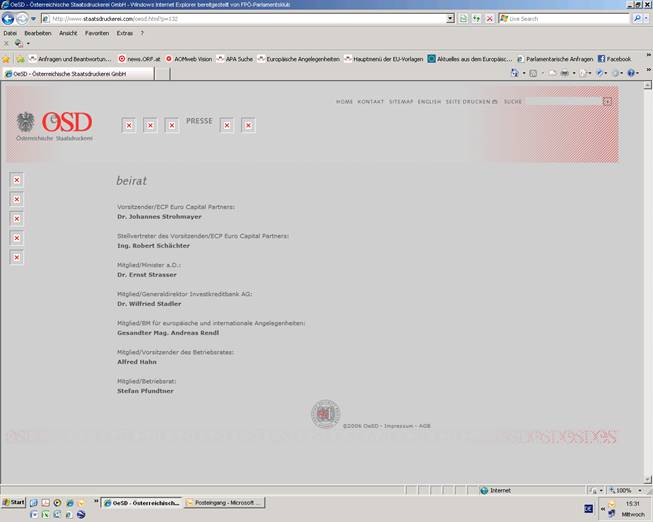Viewport: 653px width, 522px height.
Task: Click the SEITE DRUCKEN link
Action: [x=468, y=102]
